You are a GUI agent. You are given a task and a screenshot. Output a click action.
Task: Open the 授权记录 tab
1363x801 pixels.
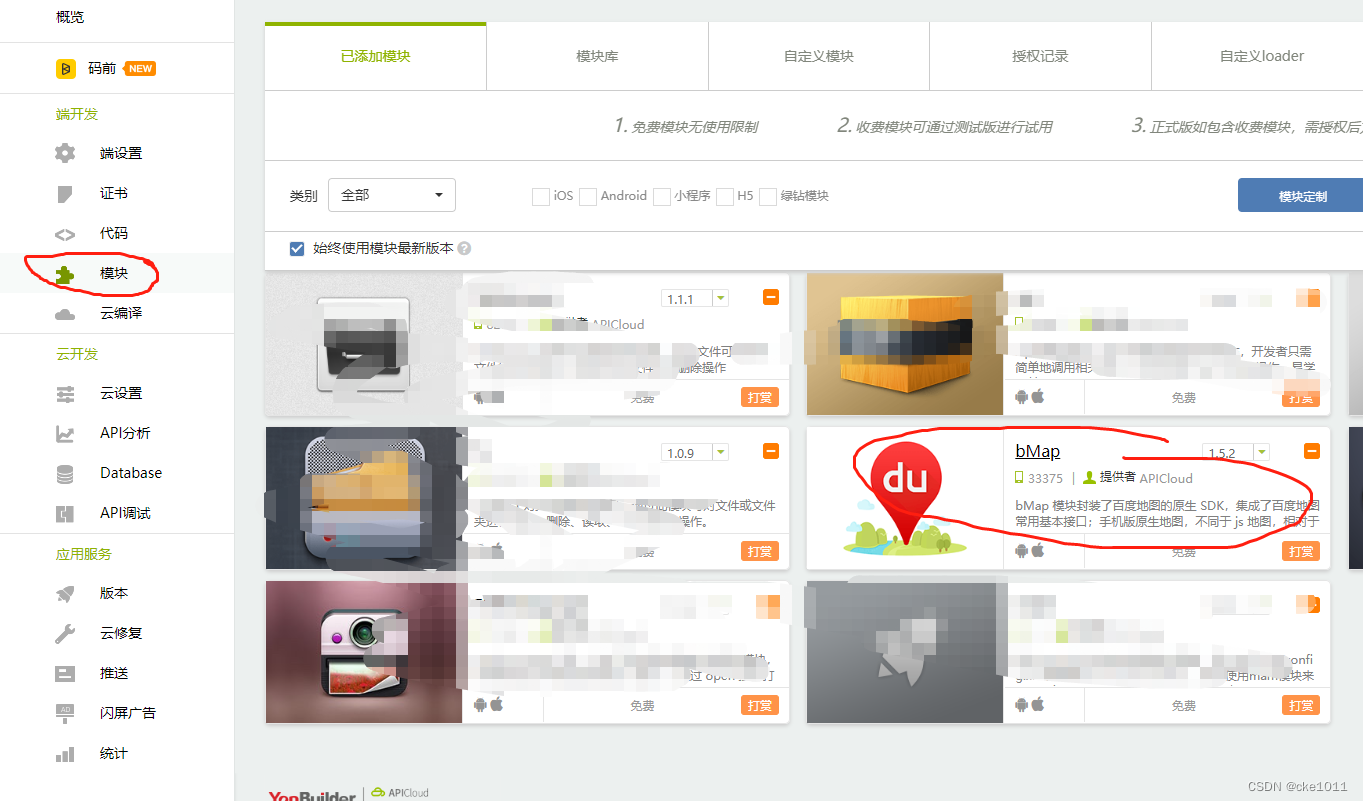[1041, 56]
